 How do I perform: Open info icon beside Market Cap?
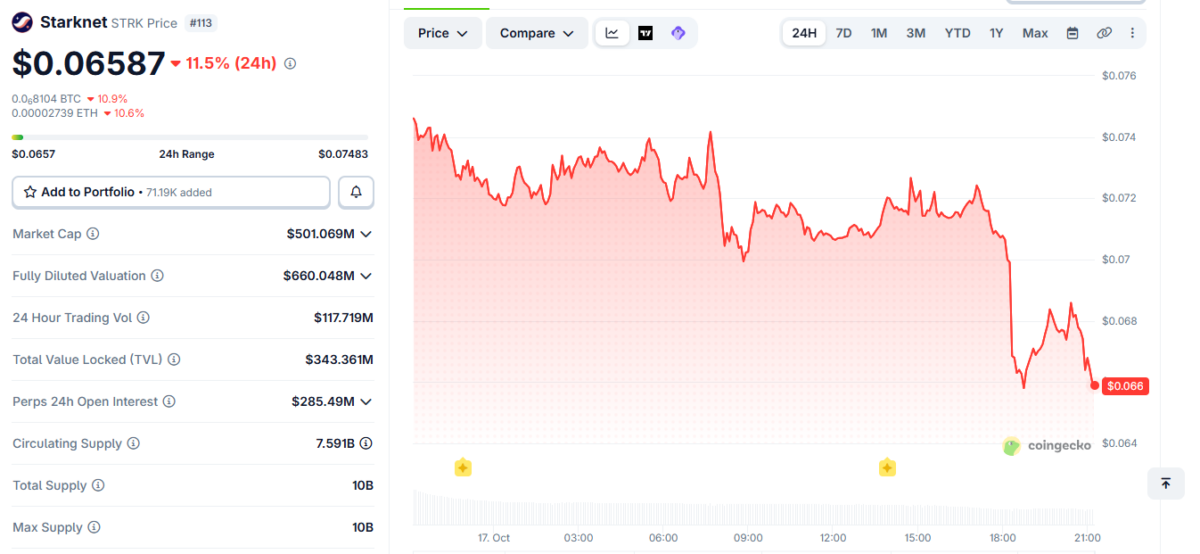(x=93, y=234)
